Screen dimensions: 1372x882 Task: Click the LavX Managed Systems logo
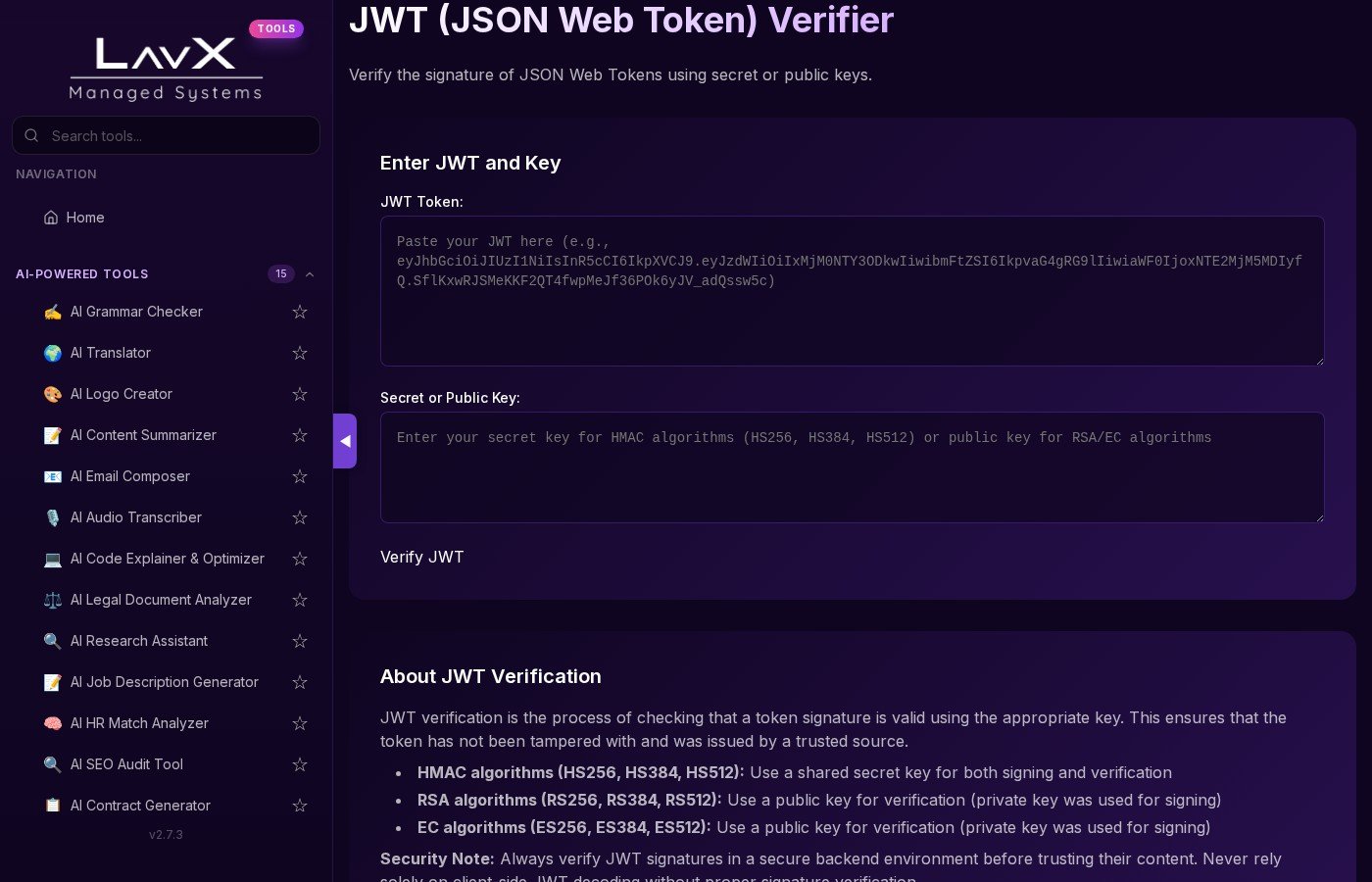tap(166, 67)
